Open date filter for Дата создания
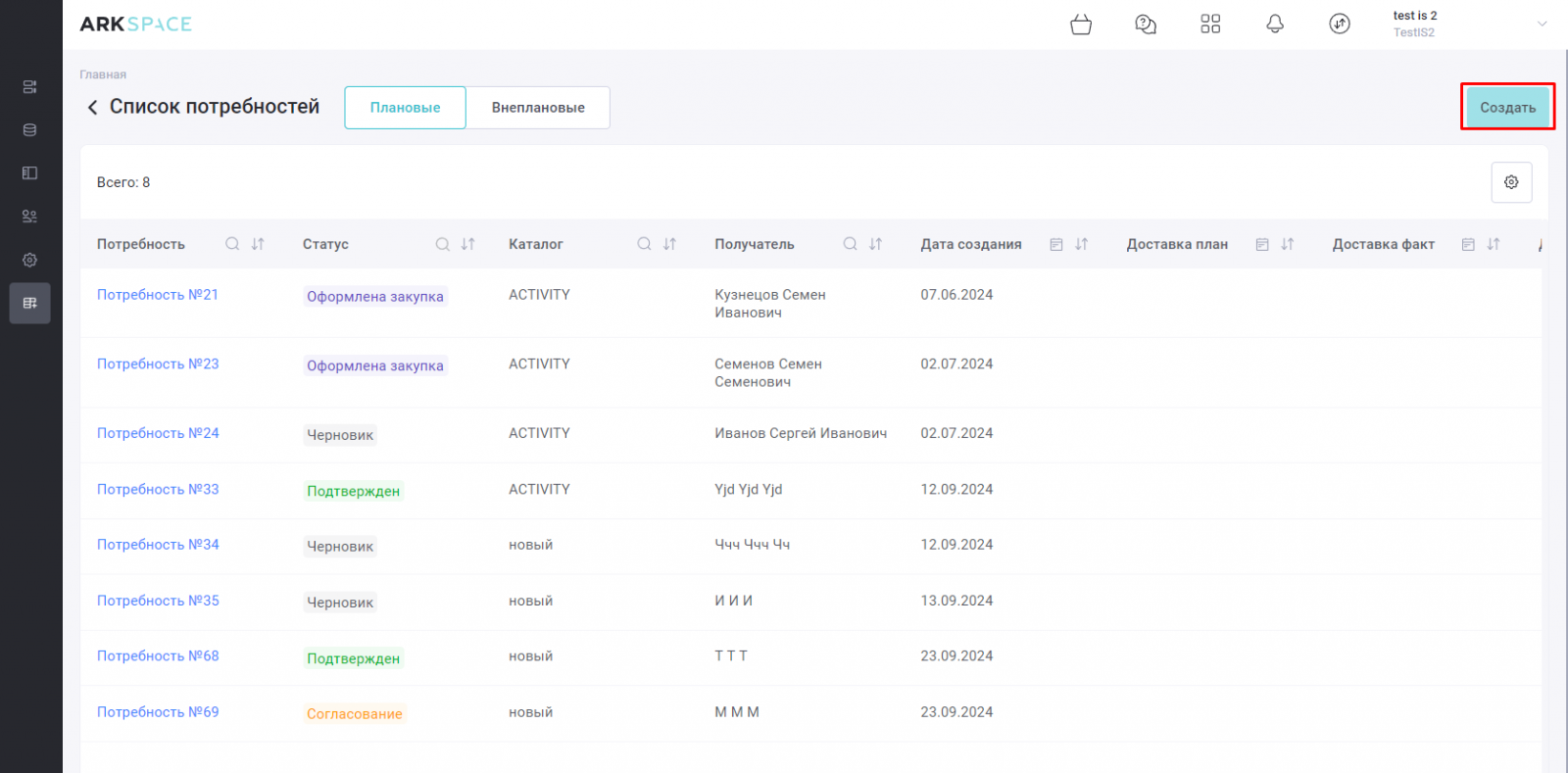This screenshot has width=1568, height=773. [1056, 244]
